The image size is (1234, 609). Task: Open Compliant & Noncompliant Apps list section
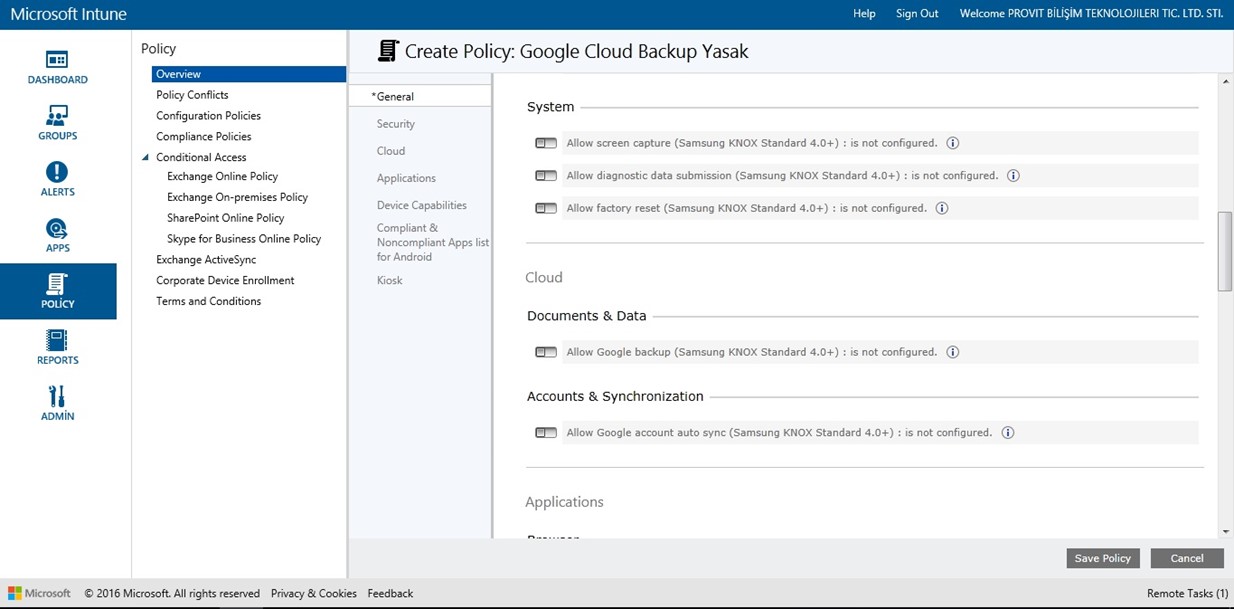[x=433, y=242]
